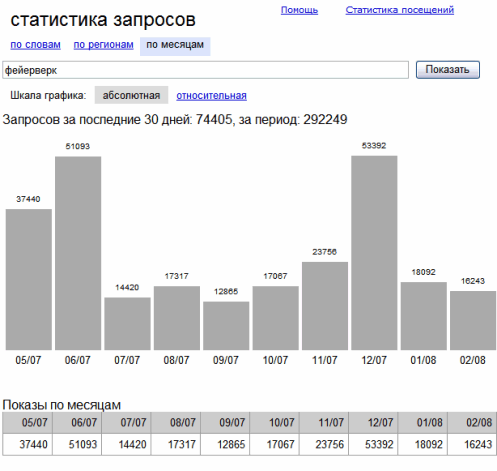This screenshot has height=471, width=497.
Task: Click the tallest 12/07 bar in the chart
Action: (x=374, y=253)
